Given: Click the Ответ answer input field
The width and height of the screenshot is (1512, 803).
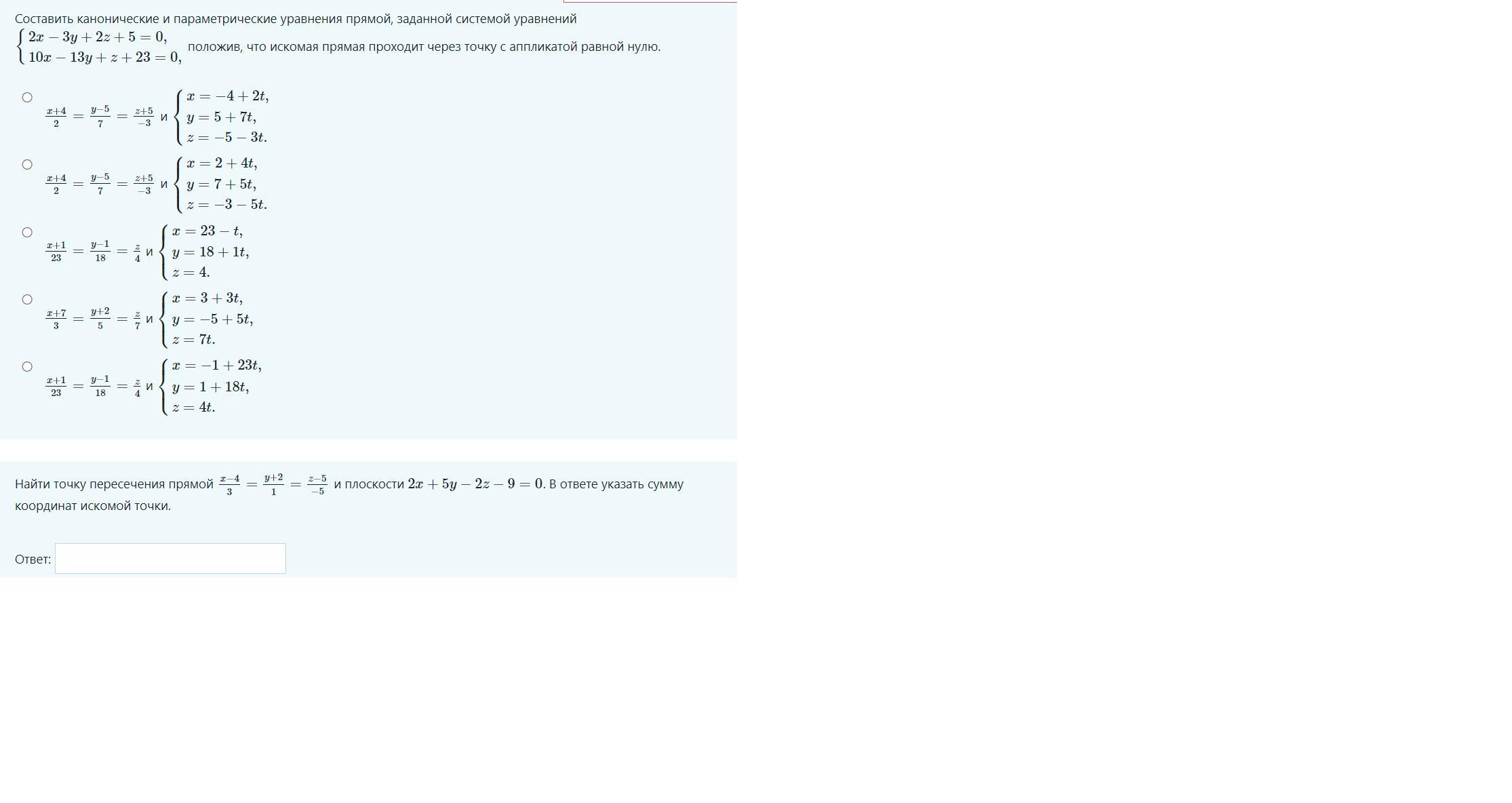Looking at the screenshot, I should pyautogui.click(x=170, y=558).
